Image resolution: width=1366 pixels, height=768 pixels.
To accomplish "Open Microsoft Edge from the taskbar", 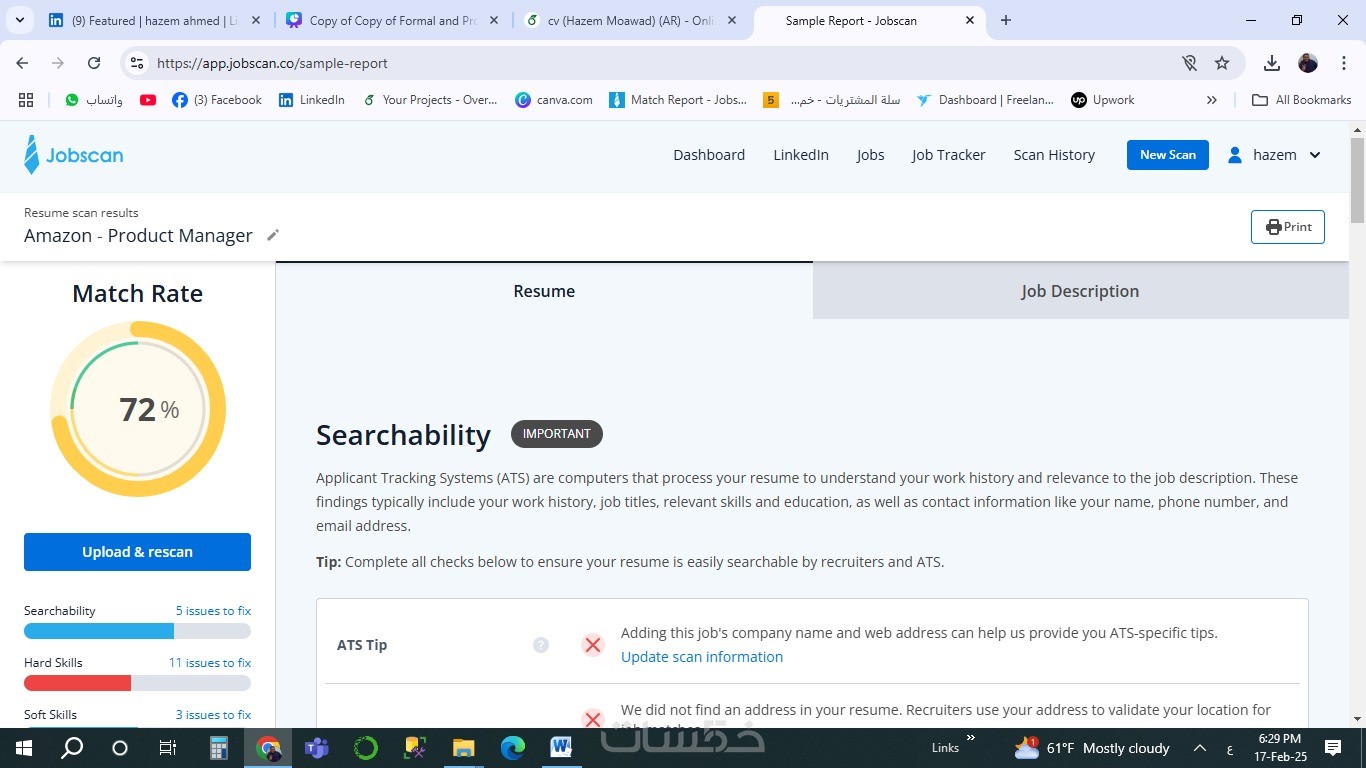I will 512,748.
